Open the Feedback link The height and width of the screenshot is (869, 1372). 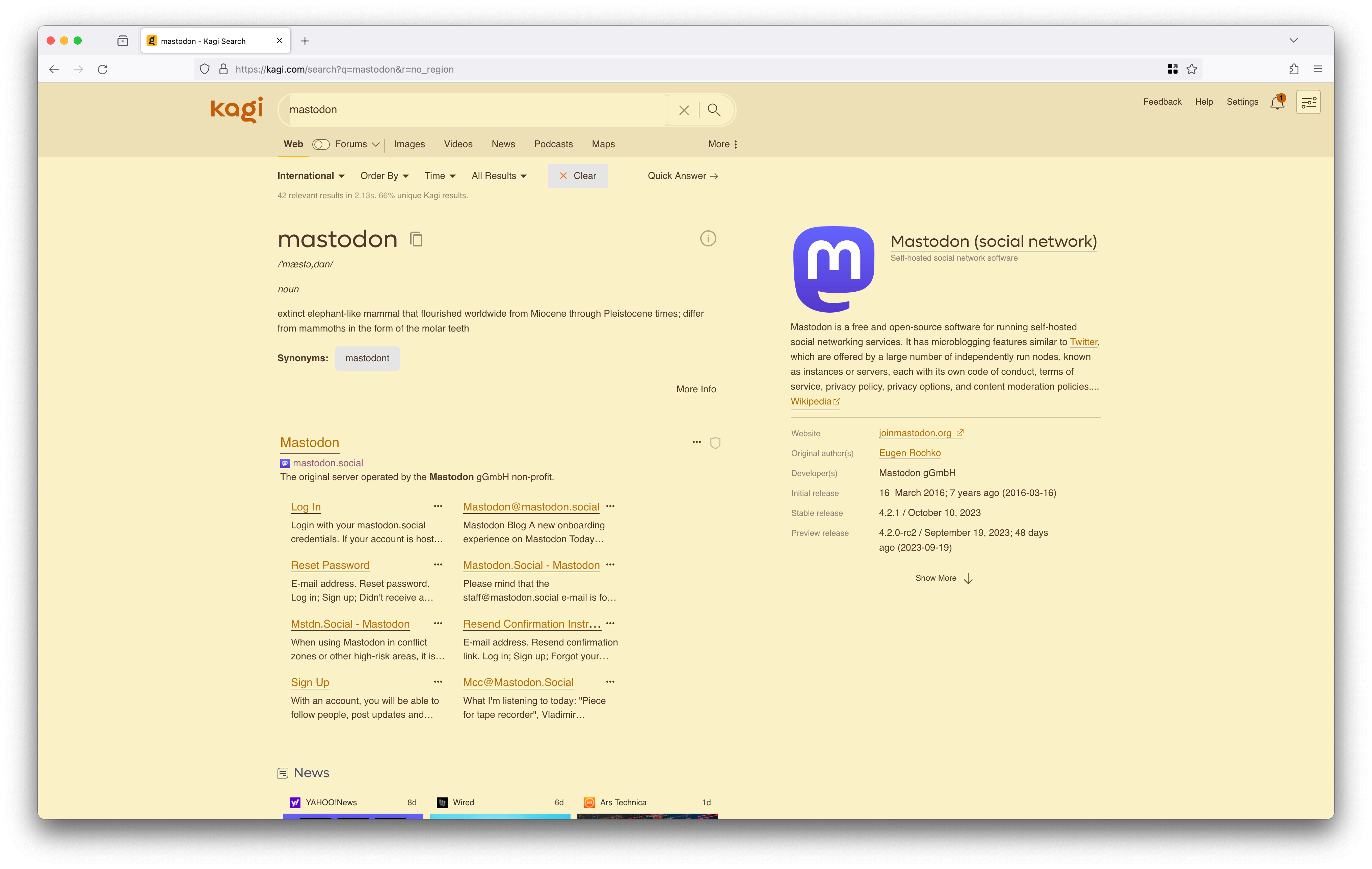click(1162, 102)
